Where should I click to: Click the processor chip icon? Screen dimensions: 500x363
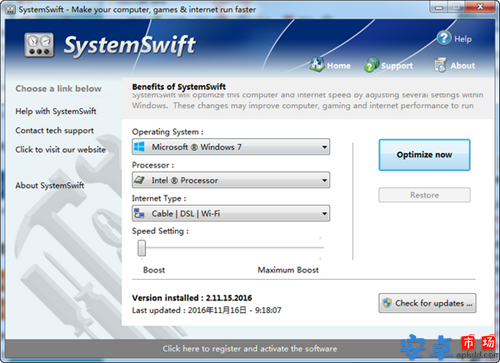pyautogui.click(x=139, y=180)
